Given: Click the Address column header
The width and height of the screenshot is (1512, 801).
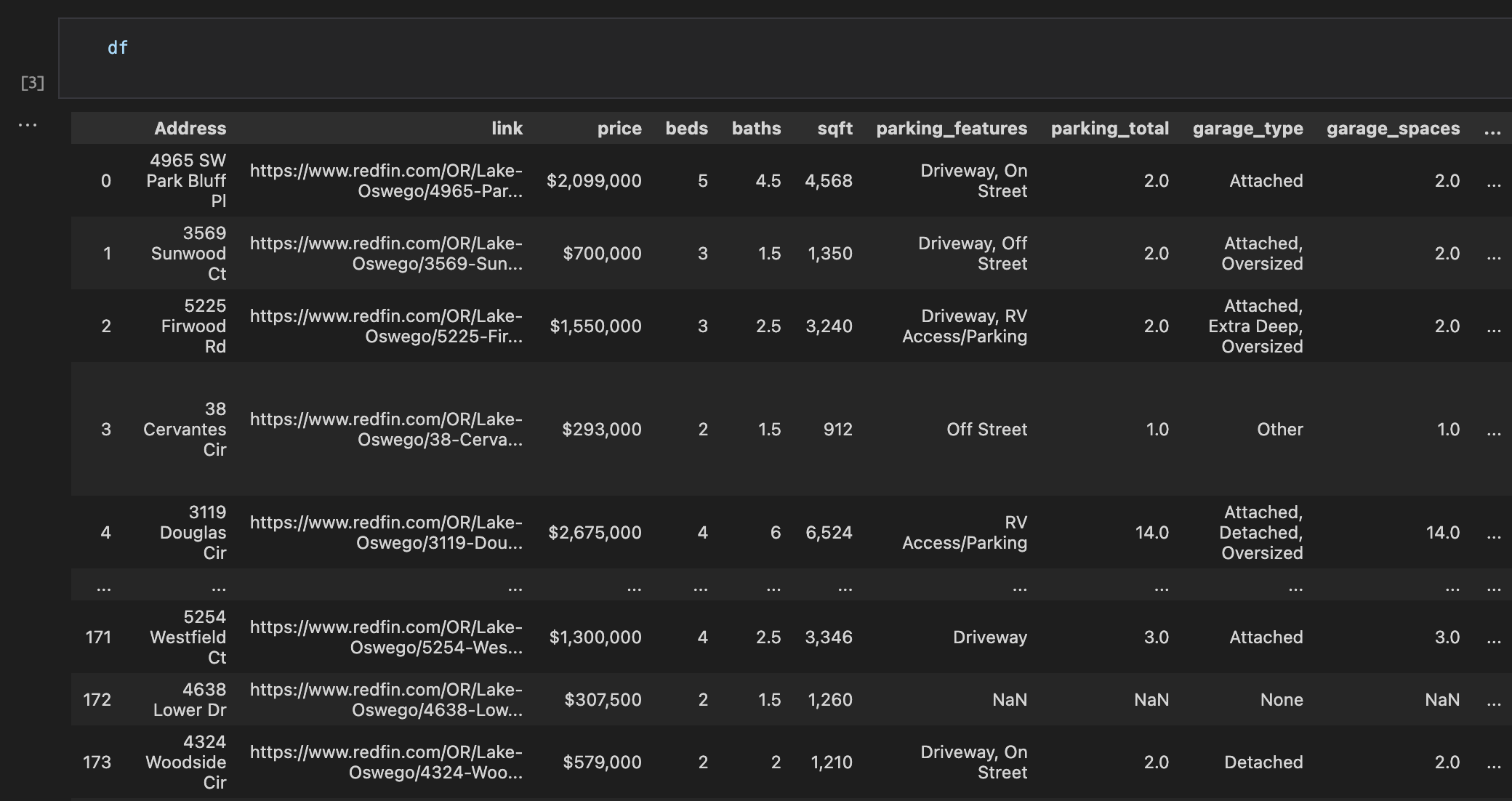Looking at the screenshot, I should pos(190,128).
